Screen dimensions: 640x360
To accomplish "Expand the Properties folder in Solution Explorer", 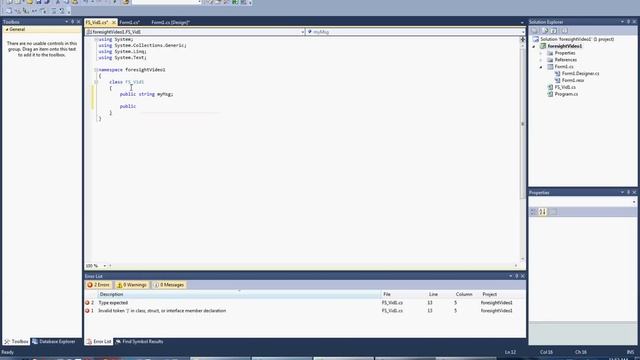I will coord(541,53).
